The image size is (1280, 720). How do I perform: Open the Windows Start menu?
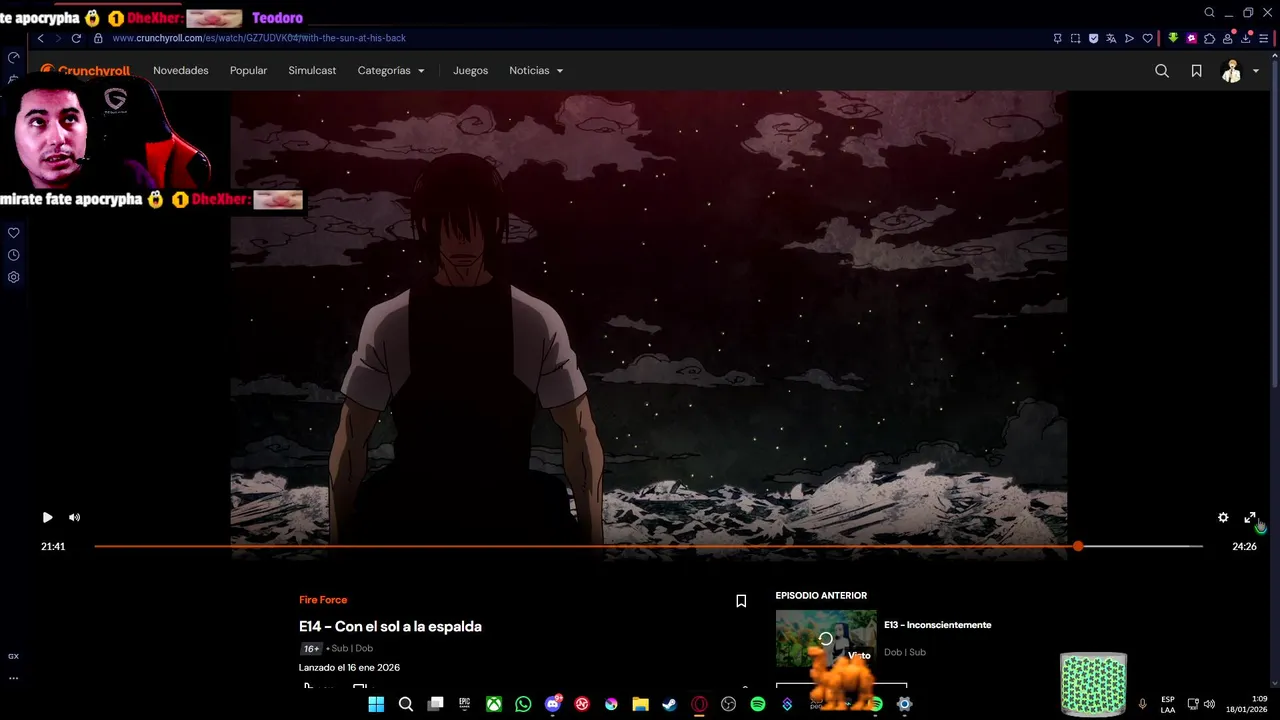tap(376, 704)
